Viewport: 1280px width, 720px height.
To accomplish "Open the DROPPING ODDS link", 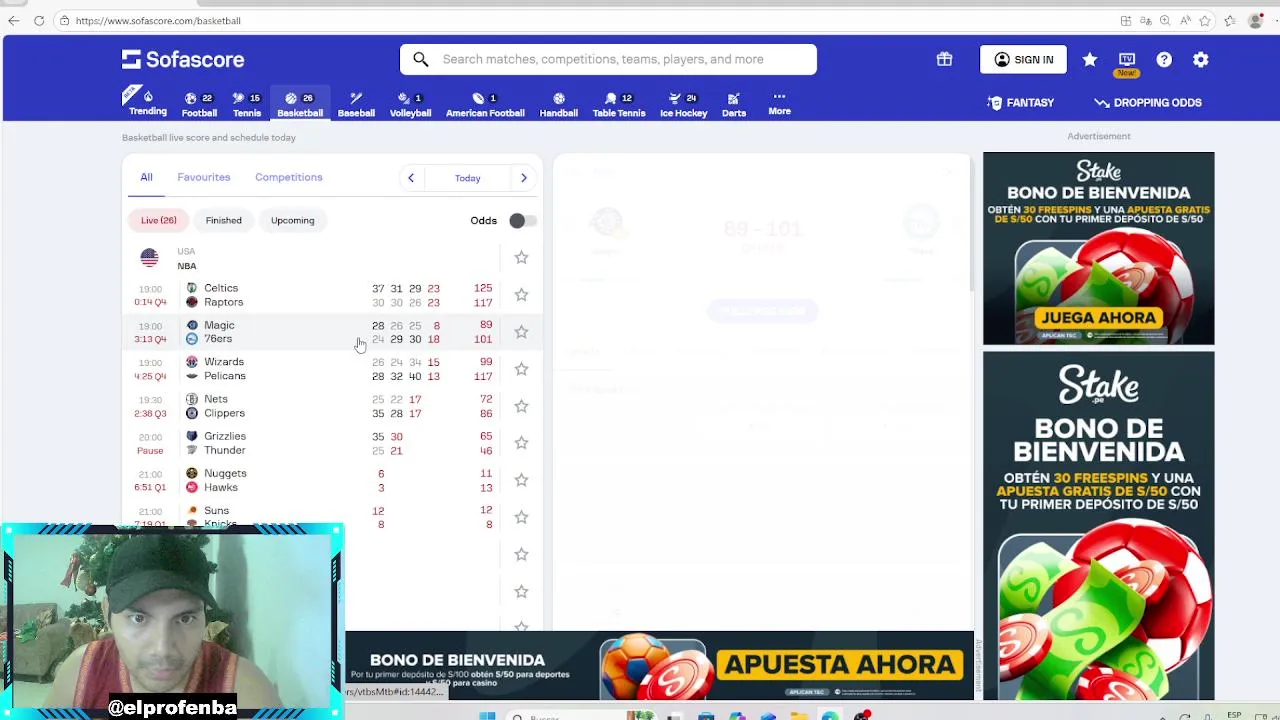I will click(1148, 103).
